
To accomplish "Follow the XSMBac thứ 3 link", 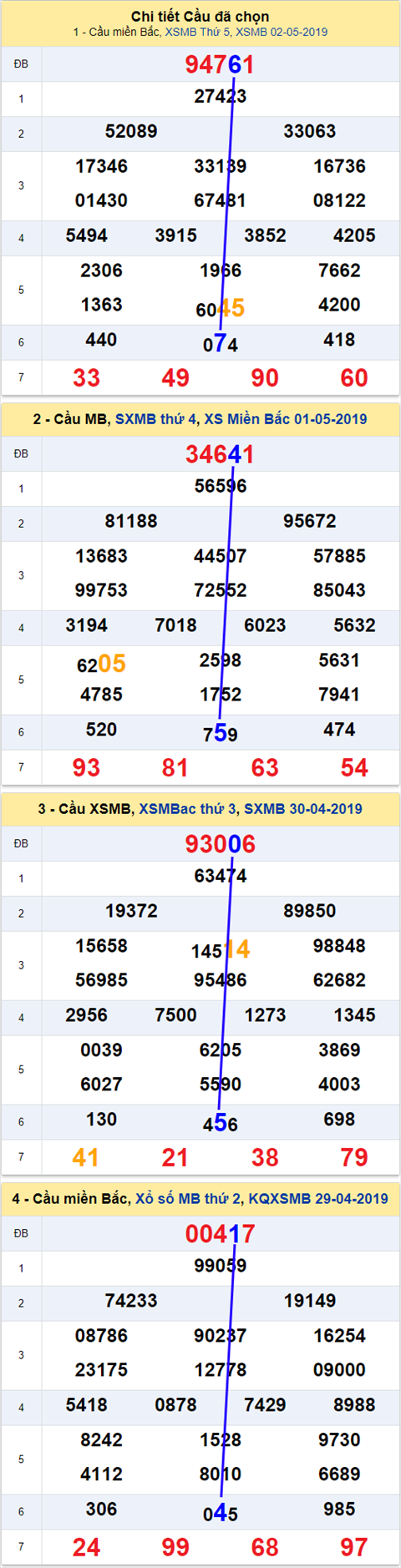I will pos(188,808).
